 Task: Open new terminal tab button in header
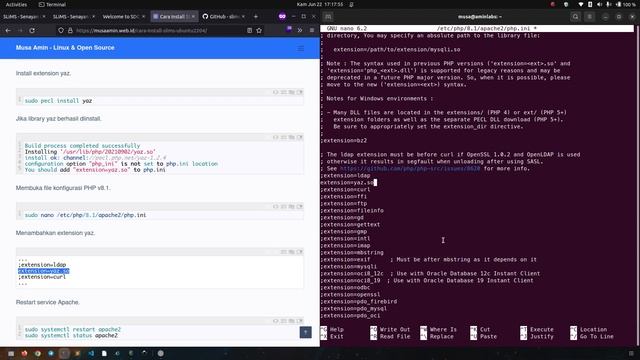point(328,17)
